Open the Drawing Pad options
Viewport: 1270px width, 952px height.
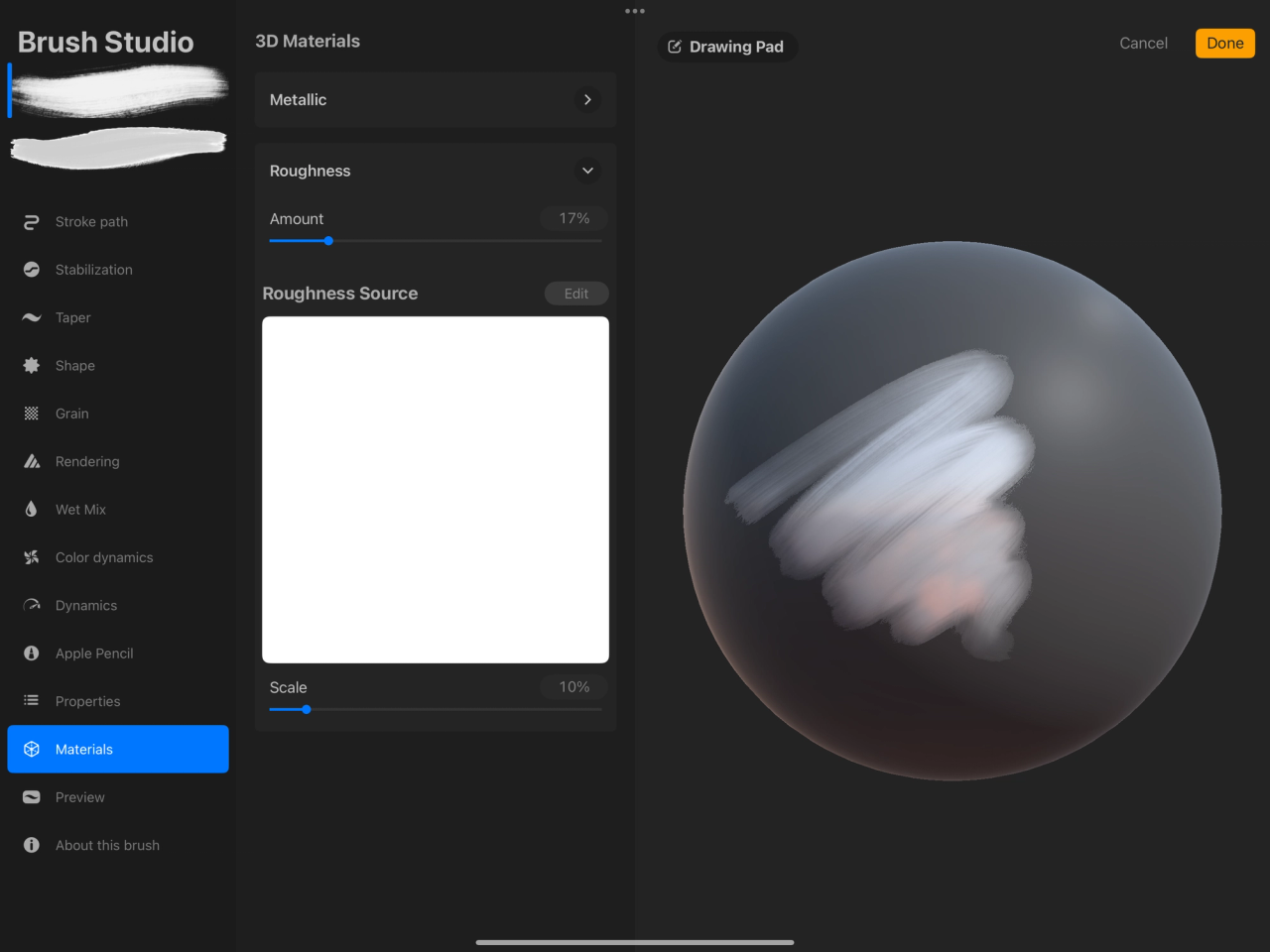coord(727,47)
